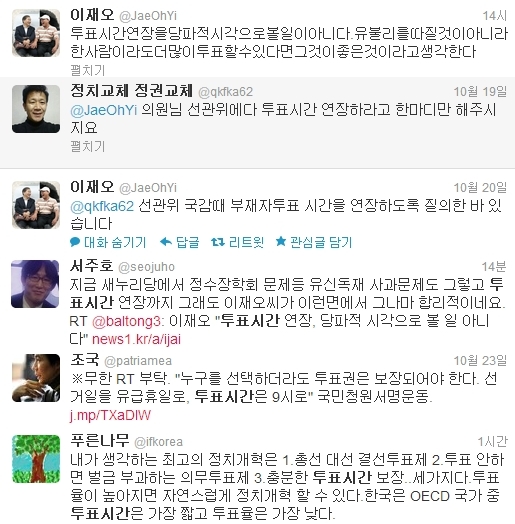Open 정치교체 정권교체 profile picture
Screen dimensions: 515x524
click(36, 109)
